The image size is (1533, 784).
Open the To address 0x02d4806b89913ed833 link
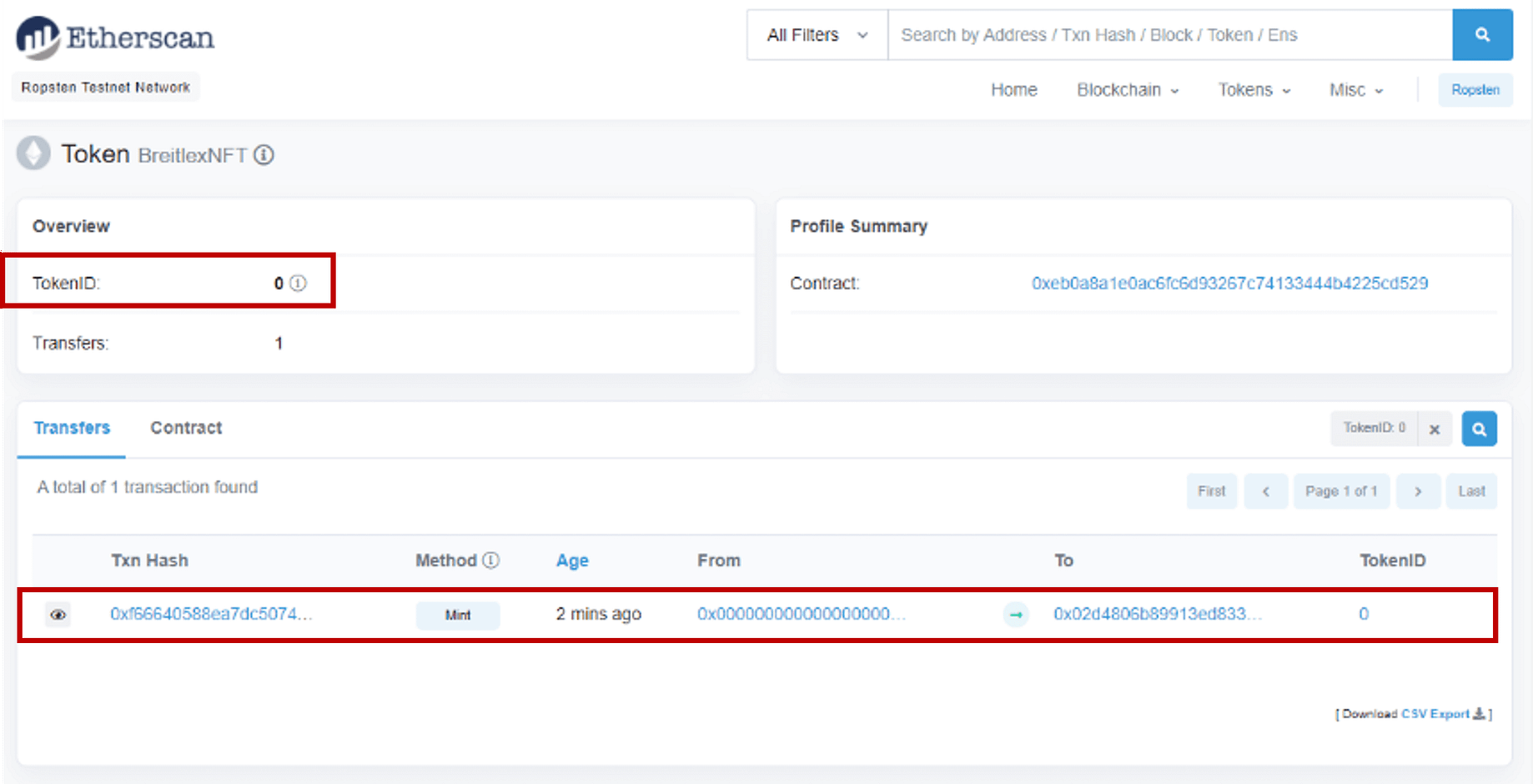click(x=1158, y=614)
